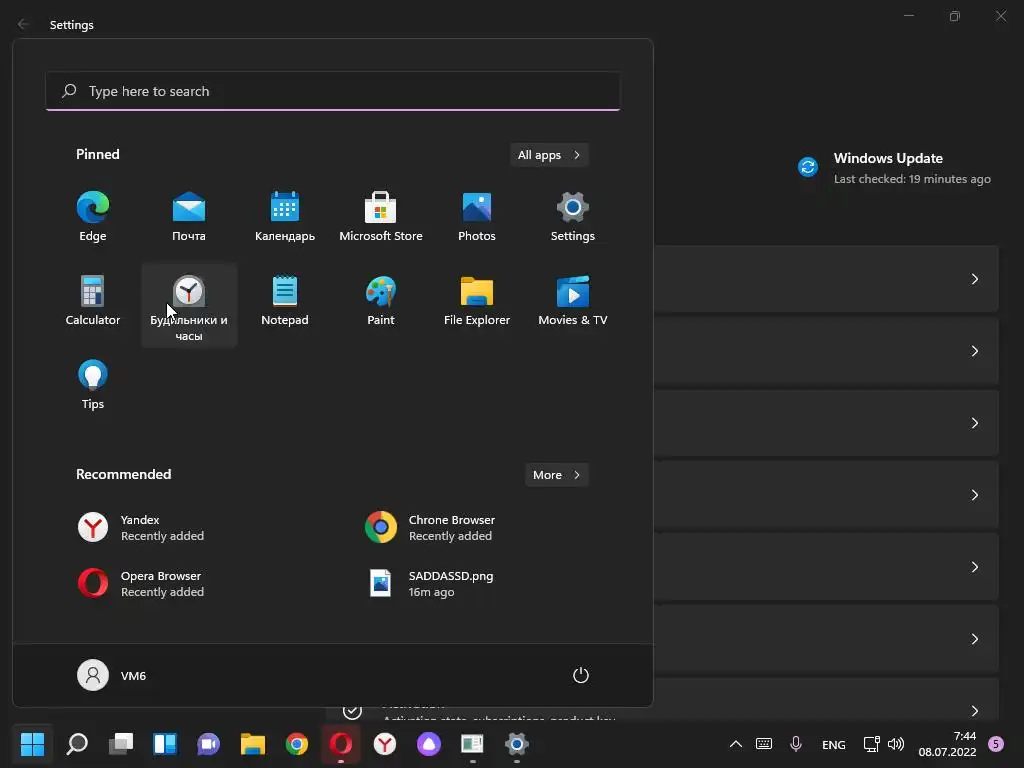Open Alice assistant purple taskbar icon
The image size is (1024, 768).
[x=428, y=744]
